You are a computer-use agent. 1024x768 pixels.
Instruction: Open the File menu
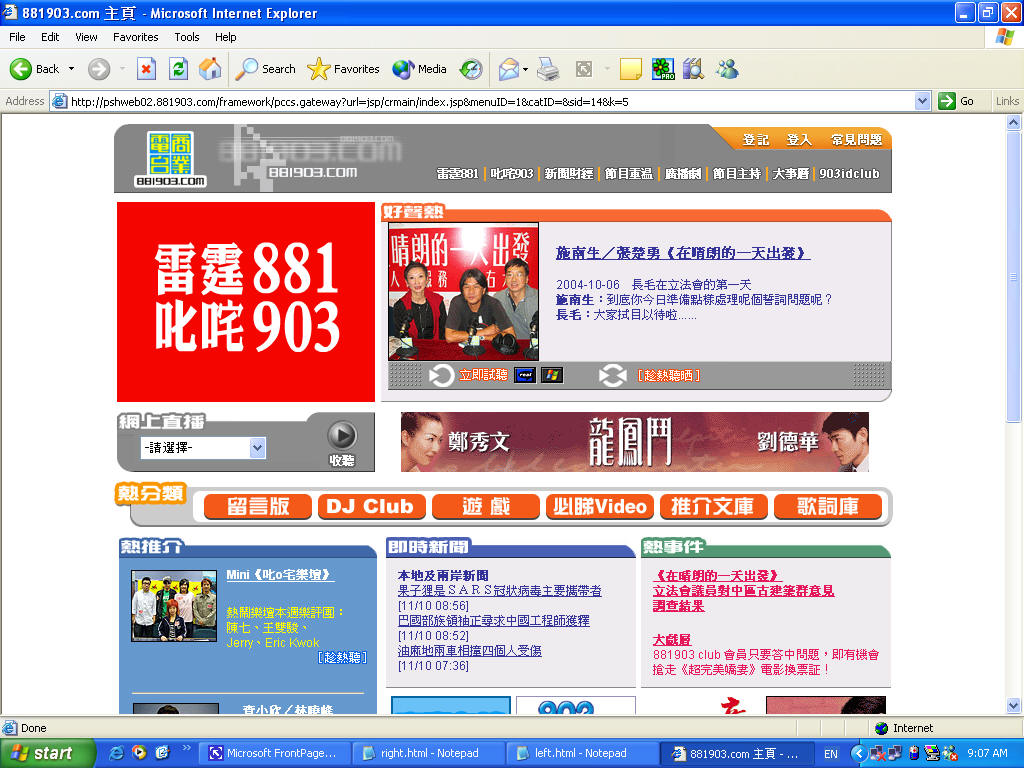(17, 37)
